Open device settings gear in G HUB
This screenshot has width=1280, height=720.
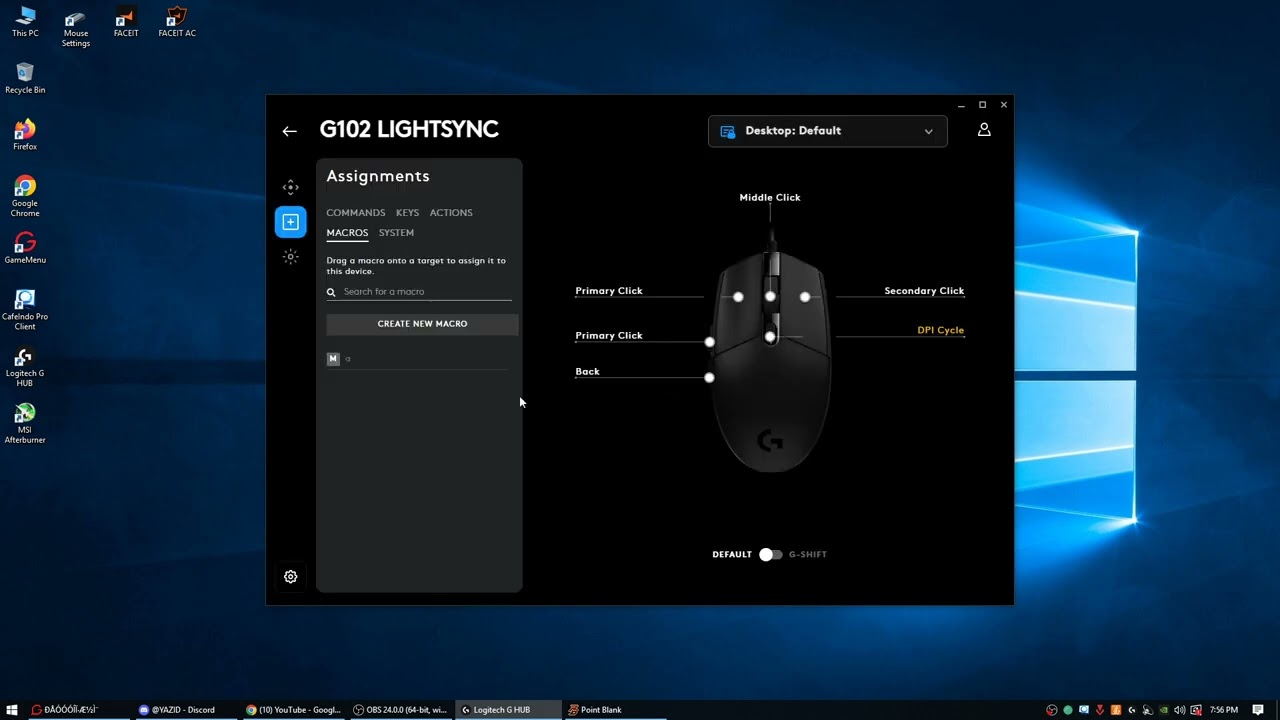290,577
